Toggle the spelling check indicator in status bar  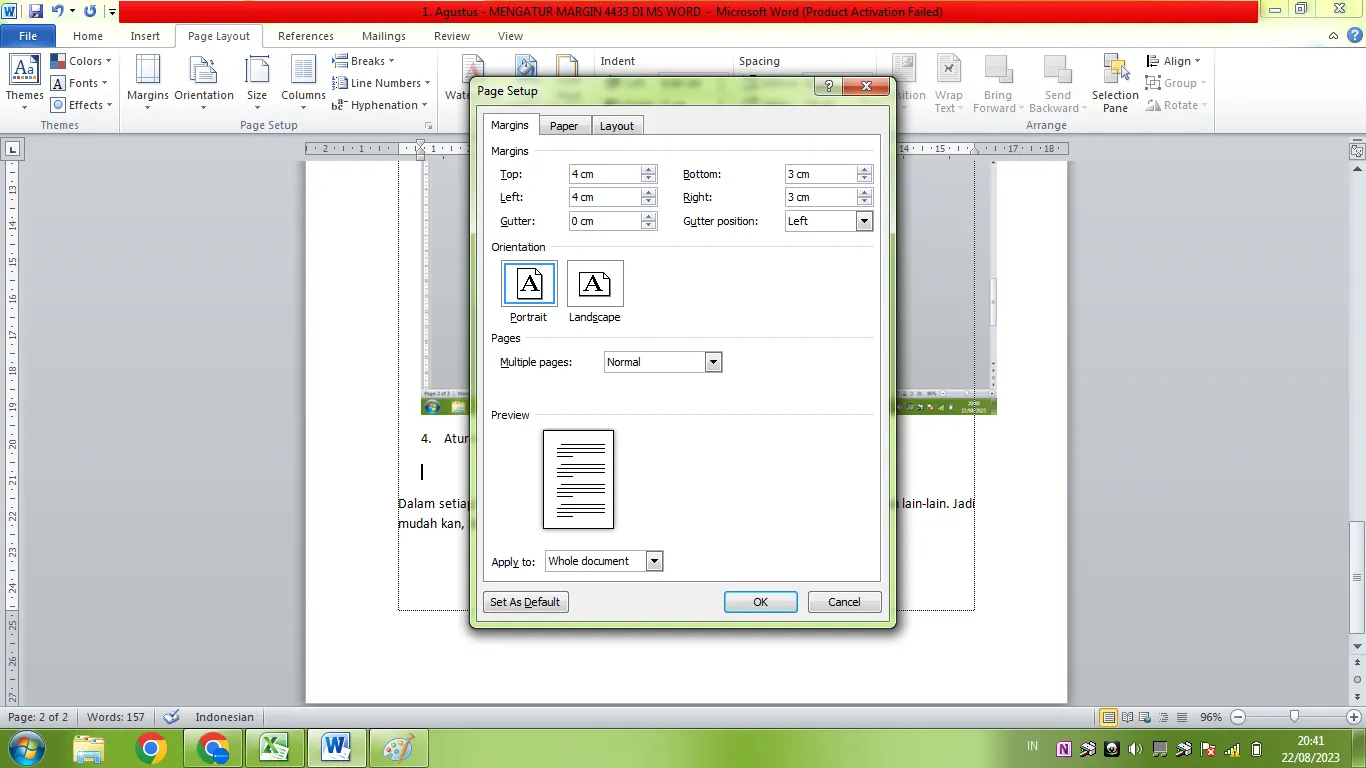171,717
